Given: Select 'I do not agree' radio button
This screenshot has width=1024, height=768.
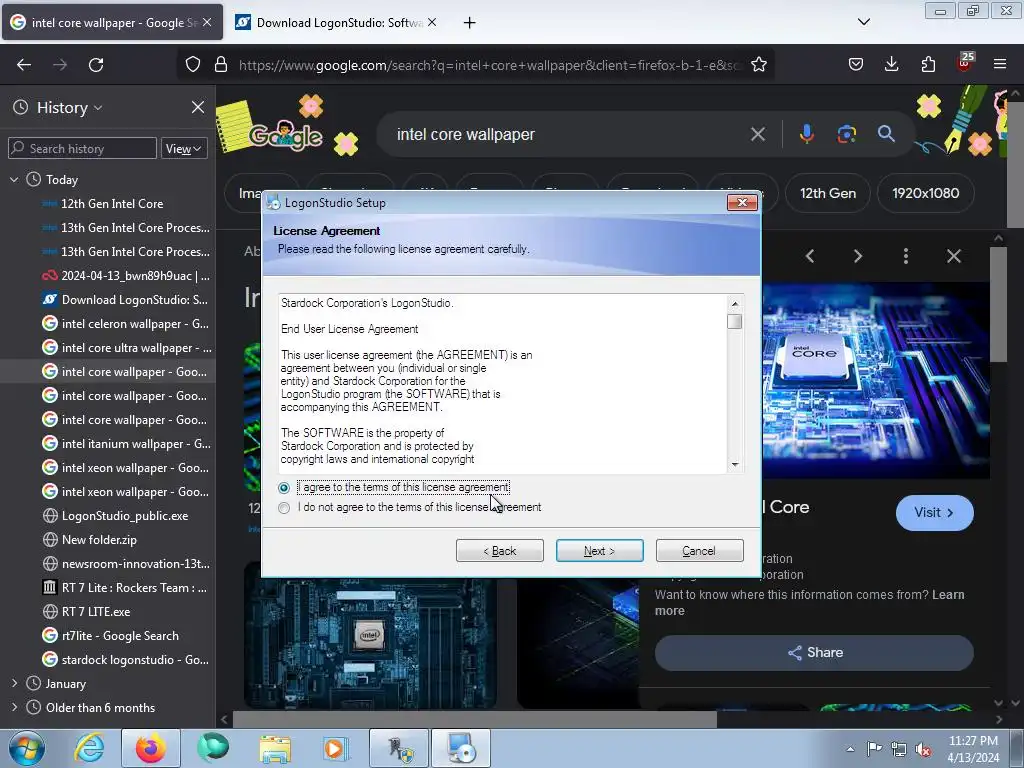Looking at the screenshot, I should coord(283,507).
